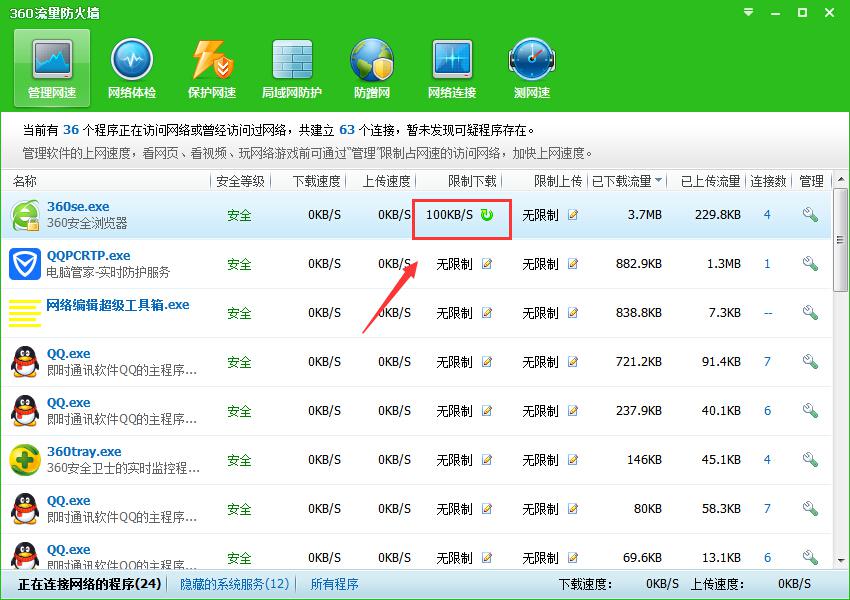Open the 局域网防护 firewall icon
Image resolution: width=850 pixels, height=600 pixels.
292,68
